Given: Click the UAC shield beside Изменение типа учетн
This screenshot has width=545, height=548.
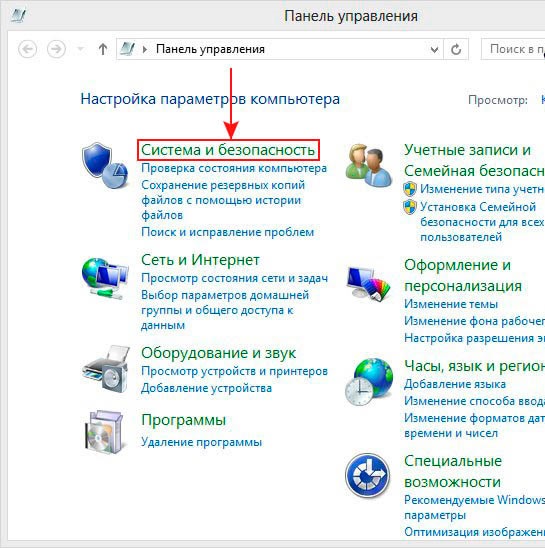Looking at the screenshot, I should tap(410, 189).
